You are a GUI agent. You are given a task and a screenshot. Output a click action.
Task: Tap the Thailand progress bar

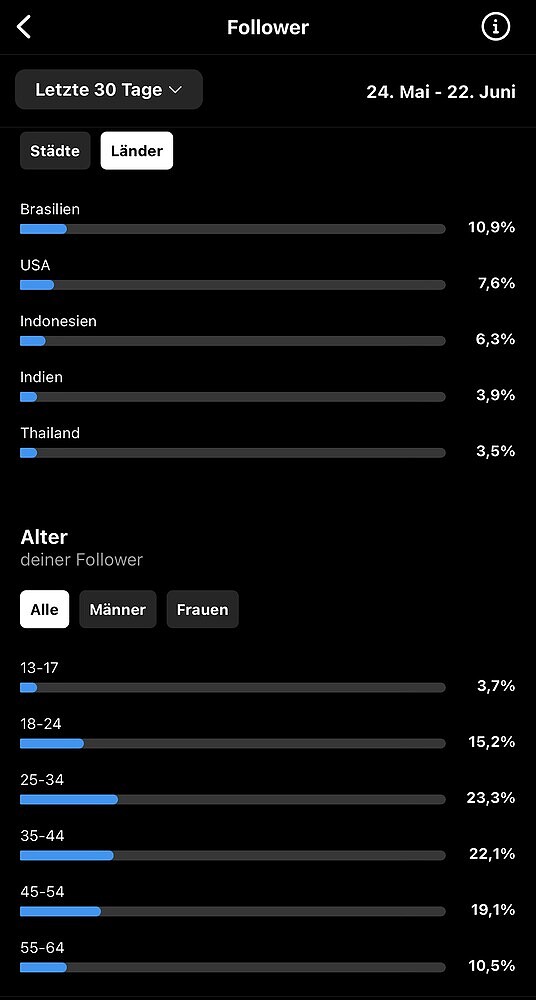[x=233, y=453]
